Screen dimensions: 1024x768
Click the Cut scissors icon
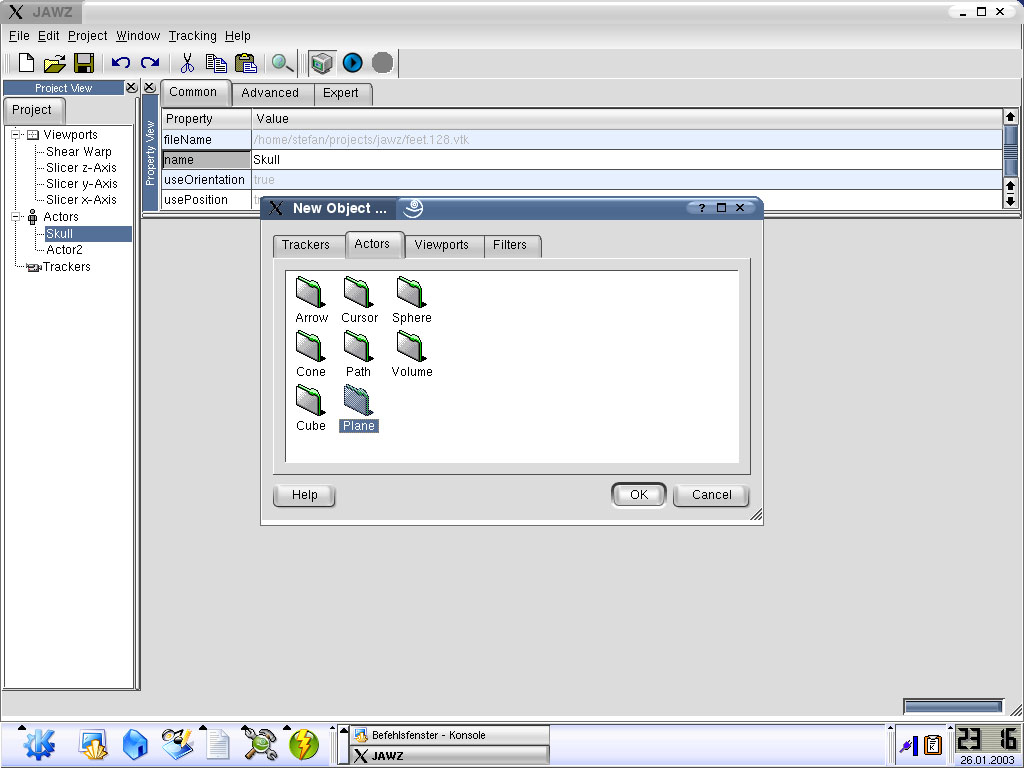186,63
